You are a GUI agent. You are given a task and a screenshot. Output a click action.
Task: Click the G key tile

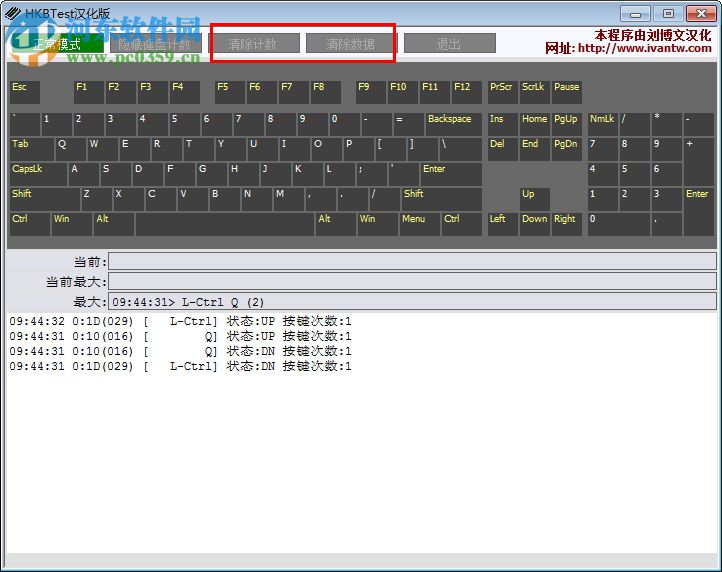(211, 174)
